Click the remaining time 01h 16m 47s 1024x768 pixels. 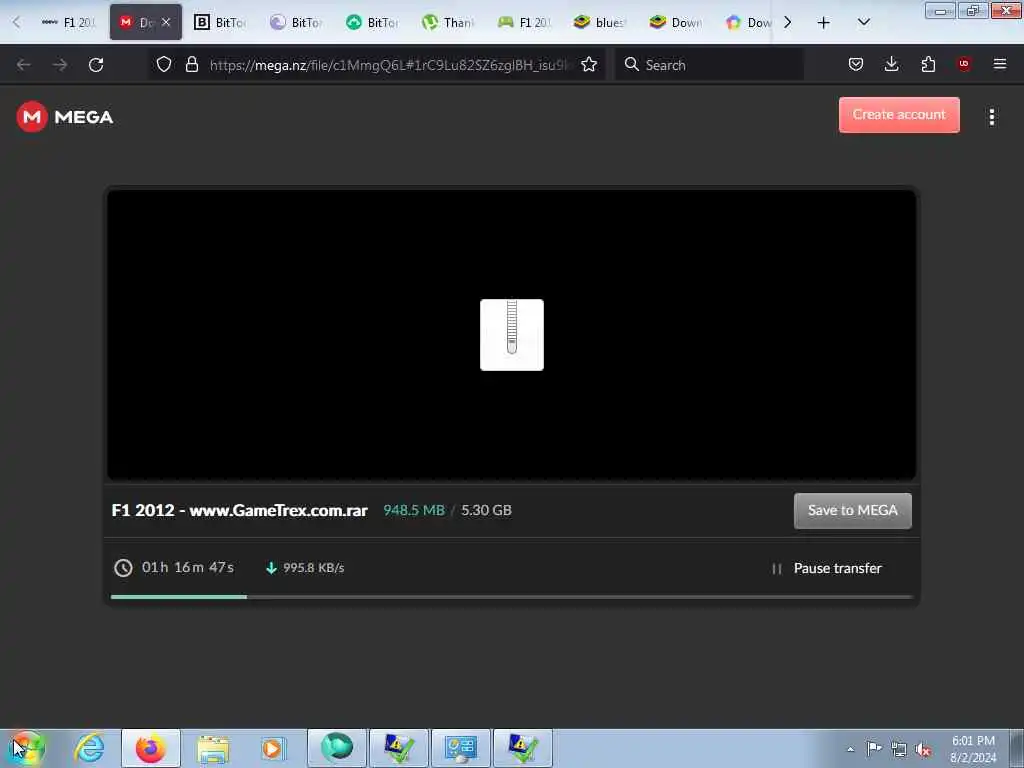[187, 568]
